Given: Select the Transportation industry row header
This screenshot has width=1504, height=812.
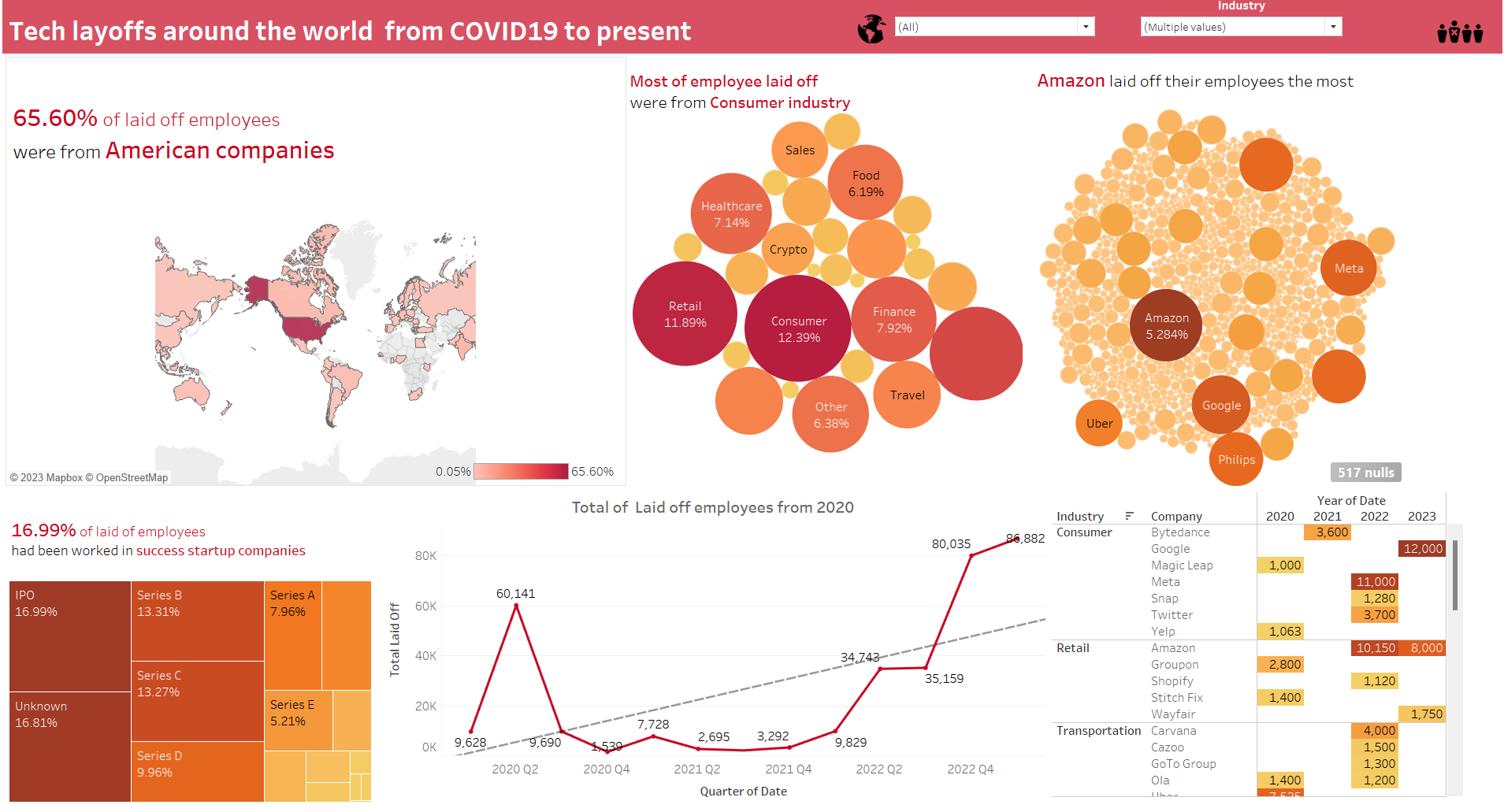Looking at the screenshot, I should tap(1098, 730).
